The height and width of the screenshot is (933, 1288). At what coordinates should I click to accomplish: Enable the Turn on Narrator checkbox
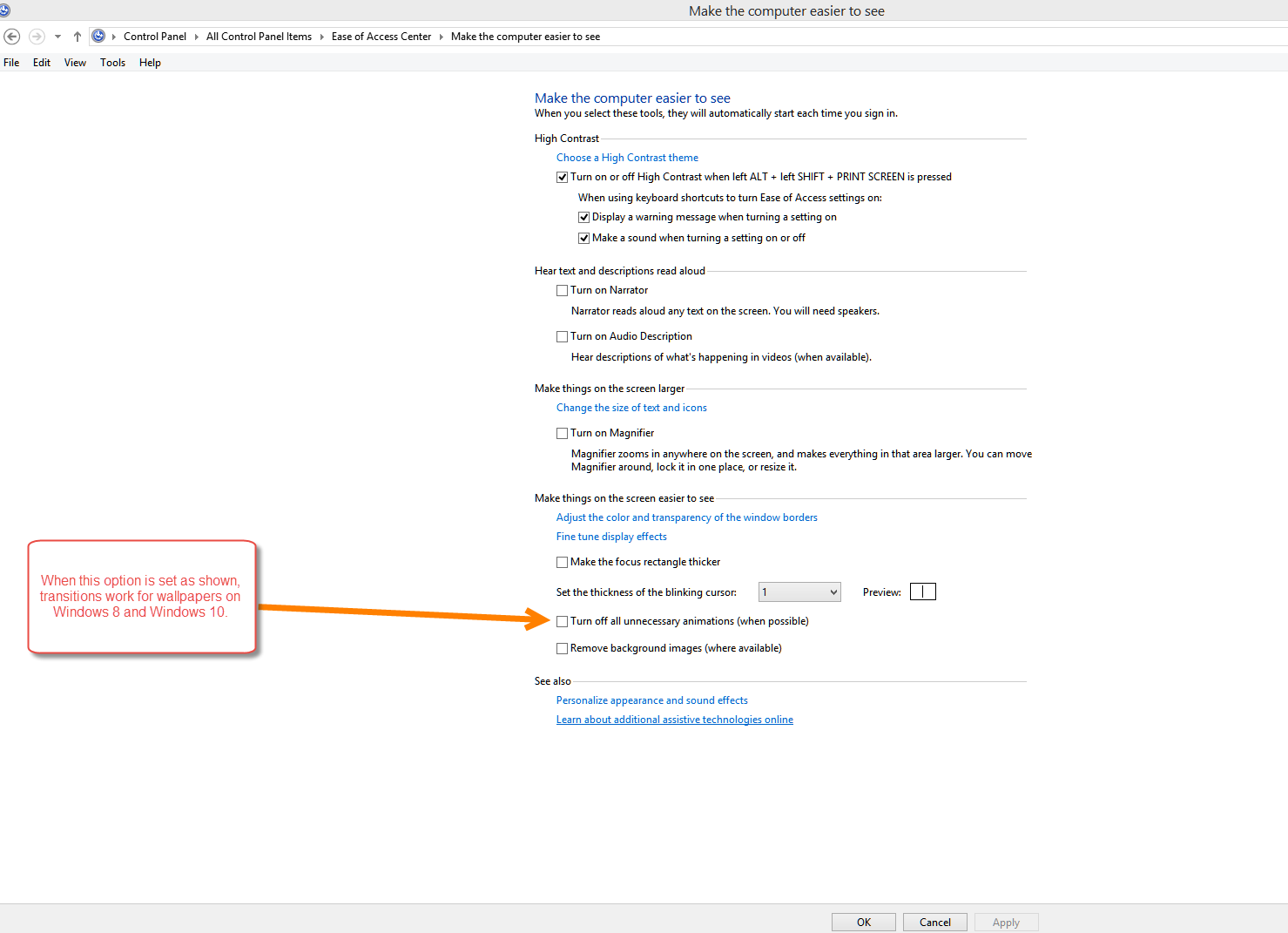pyautogui.click(x=563, y=291)
